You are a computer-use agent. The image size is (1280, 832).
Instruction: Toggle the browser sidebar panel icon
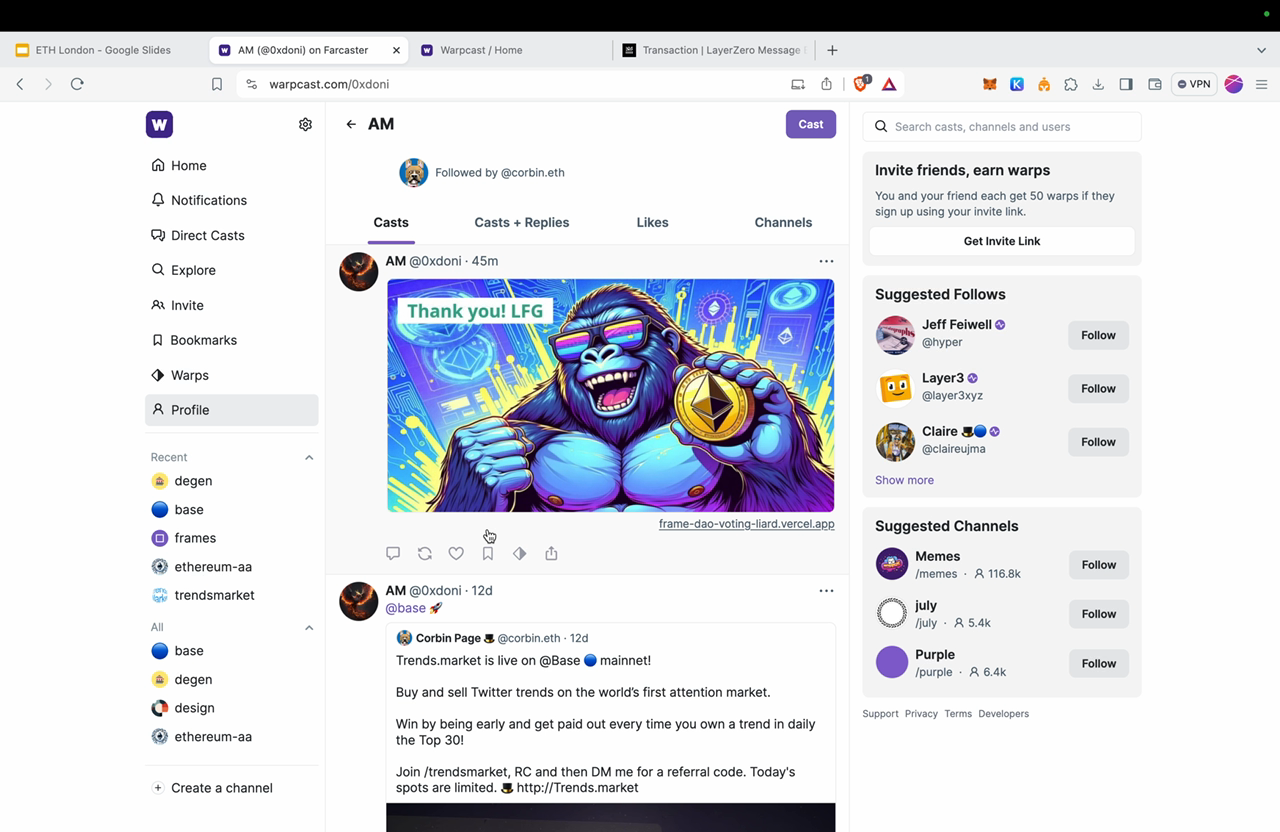1126,84
